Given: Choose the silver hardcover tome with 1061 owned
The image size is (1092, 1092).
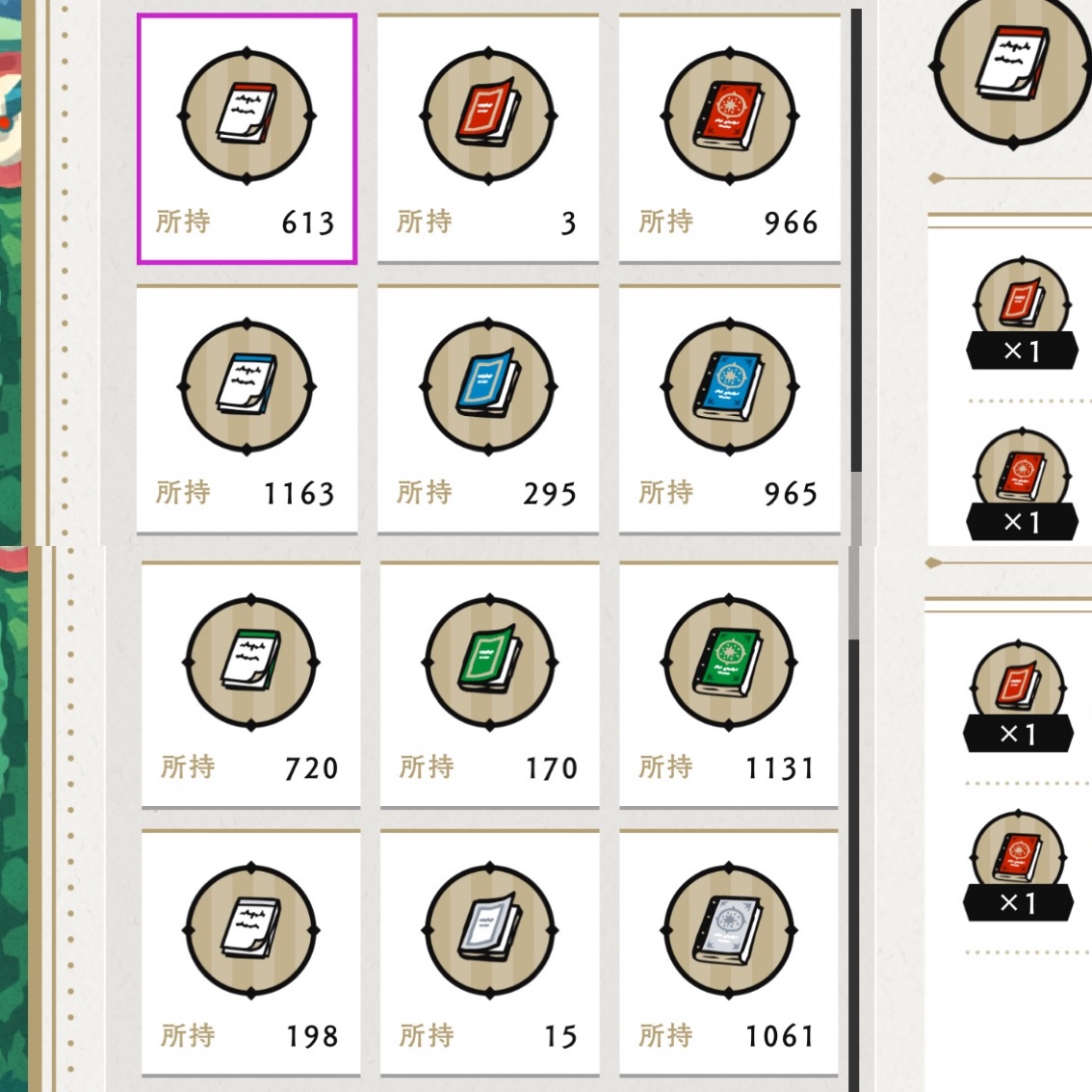Looking at the screenshot, I should pyautogui.click(x=728, y=952).
